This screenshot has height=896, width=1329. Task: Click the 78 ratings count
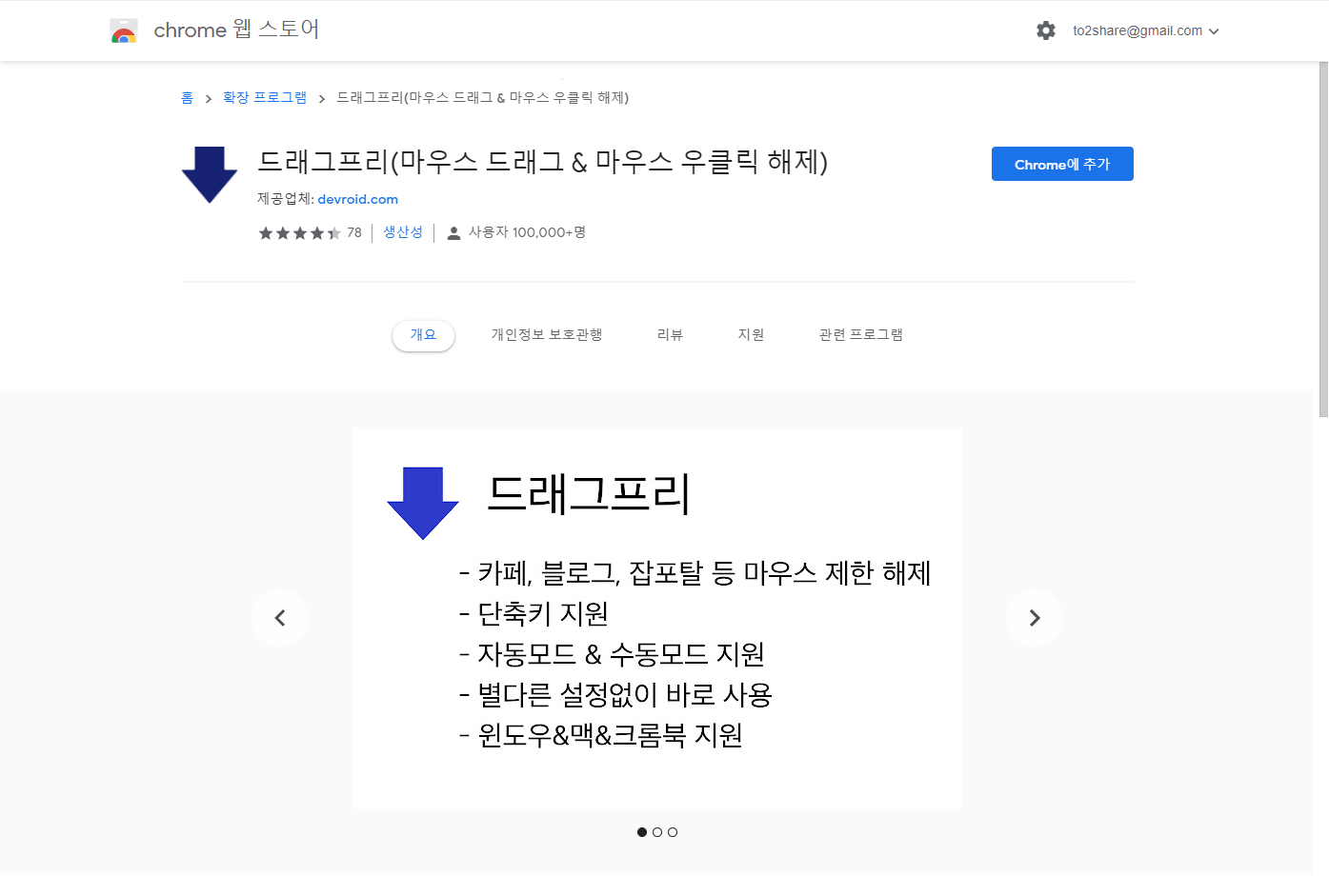click(x=354, y=232)
